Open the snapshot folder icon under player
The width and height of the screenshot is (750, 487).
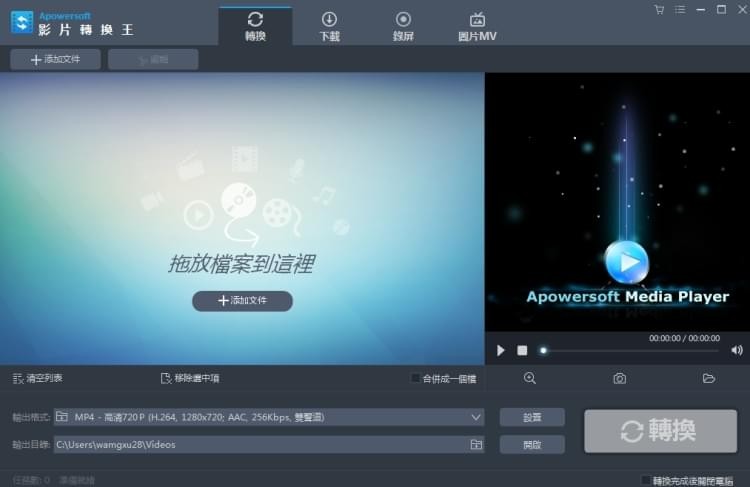point(709,378)
